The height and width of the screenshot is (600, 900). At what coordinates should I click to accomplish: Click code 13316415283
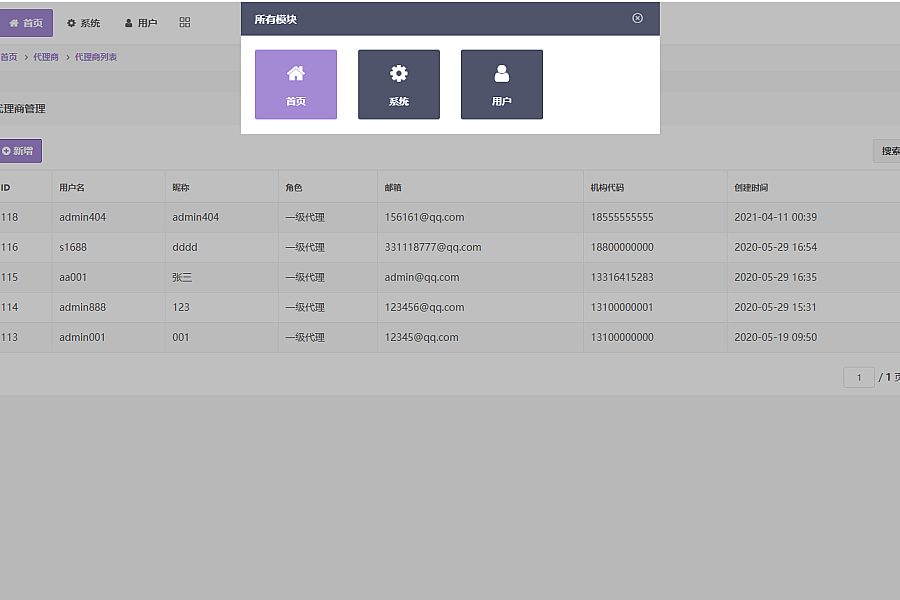pos(622,277)
